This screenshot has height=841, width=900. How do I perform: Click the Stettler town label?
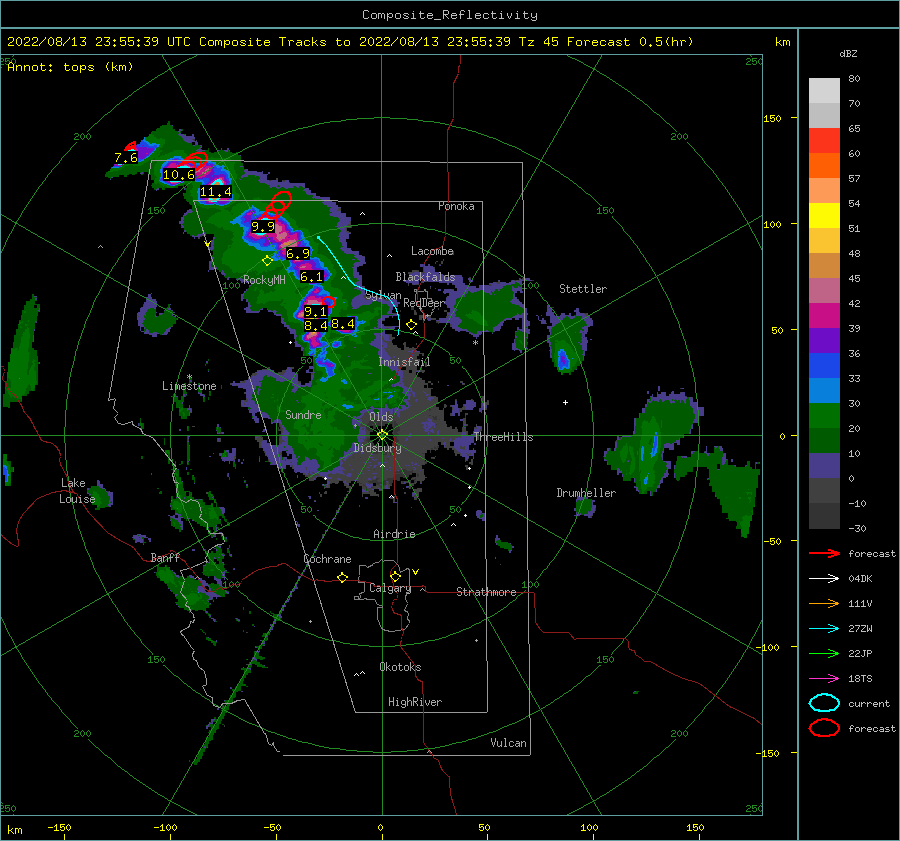click(x=583, y=289)
